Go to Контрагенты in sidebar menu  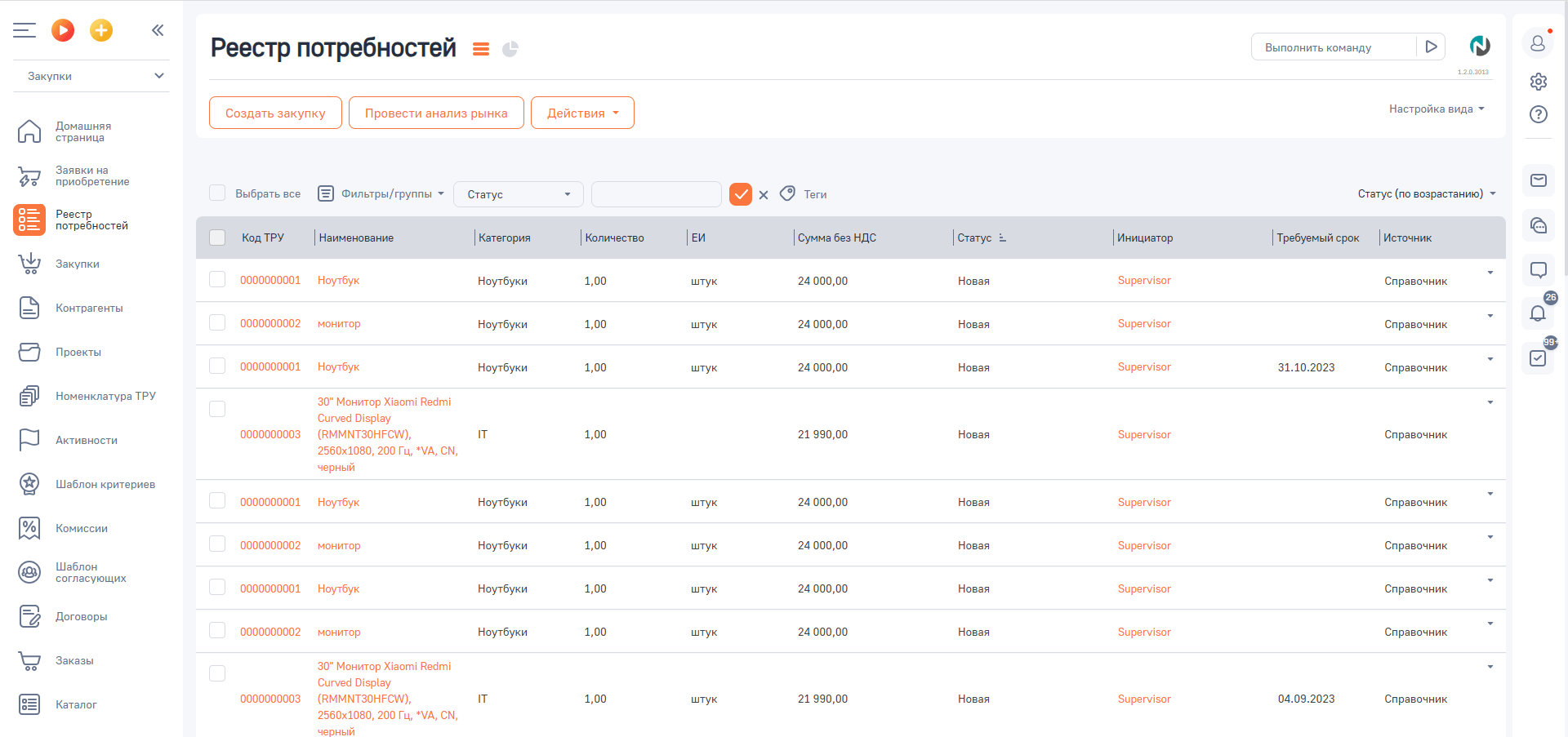click(89, 308)
